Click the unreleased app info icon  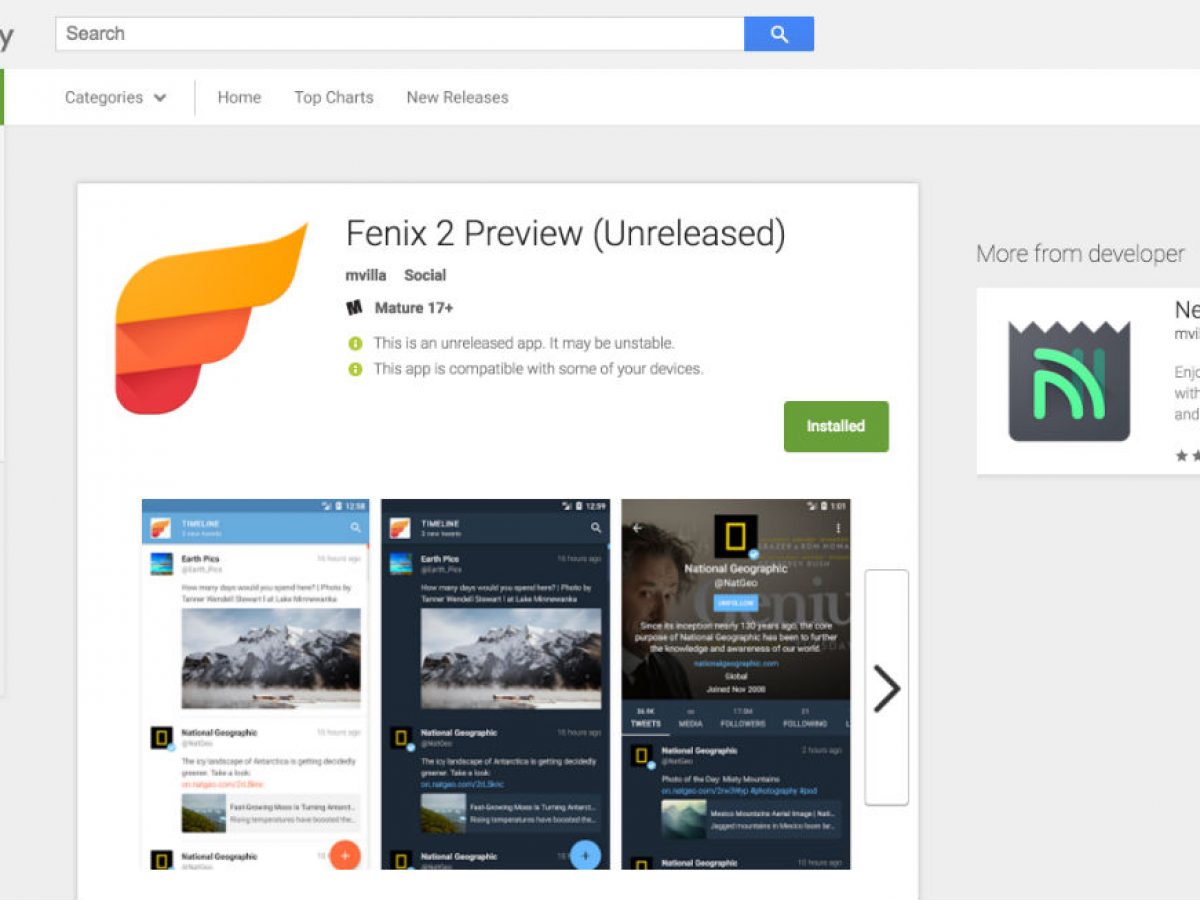point(355,343)
